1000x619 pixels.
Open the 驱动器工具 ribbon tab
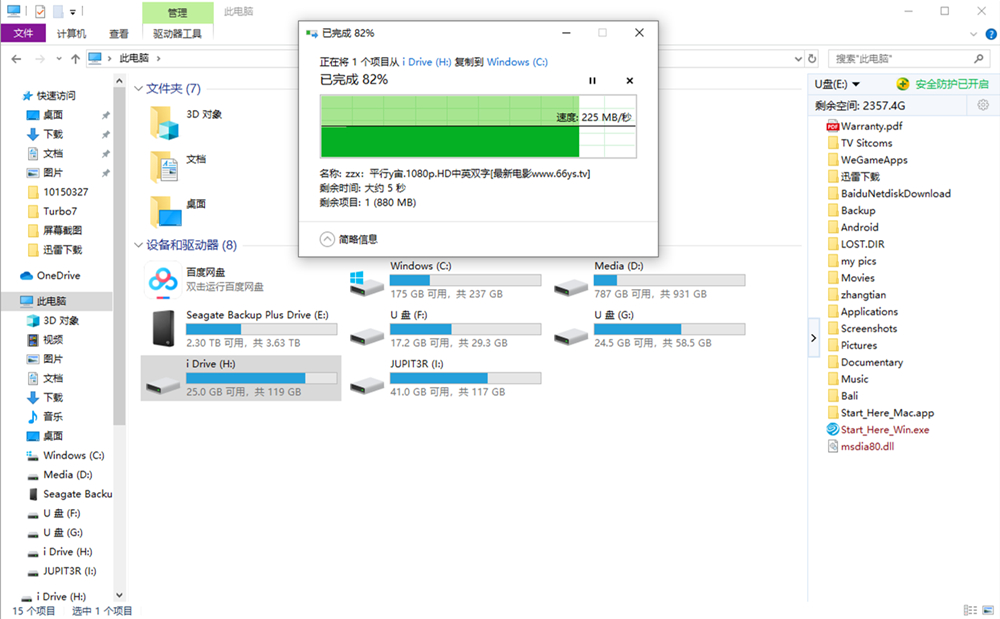177,33
